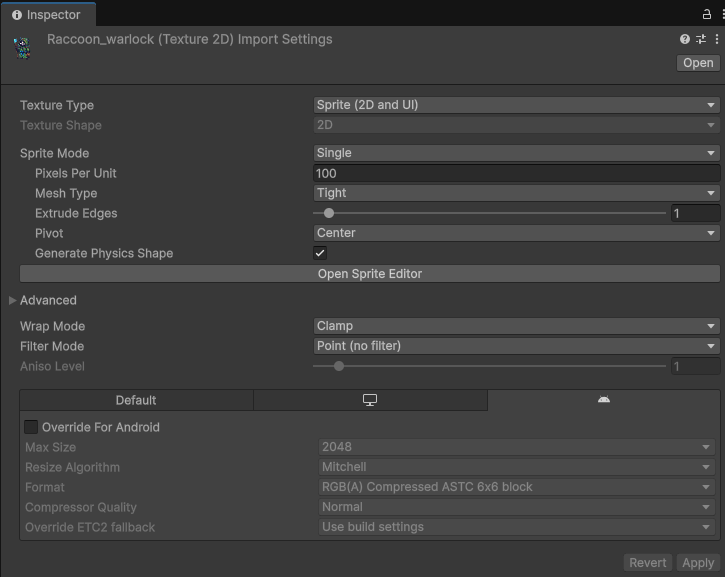This screenshot has width=725, height=577.
Task: Open the Inspector help reference icon
Action: [x=685, y=39]
